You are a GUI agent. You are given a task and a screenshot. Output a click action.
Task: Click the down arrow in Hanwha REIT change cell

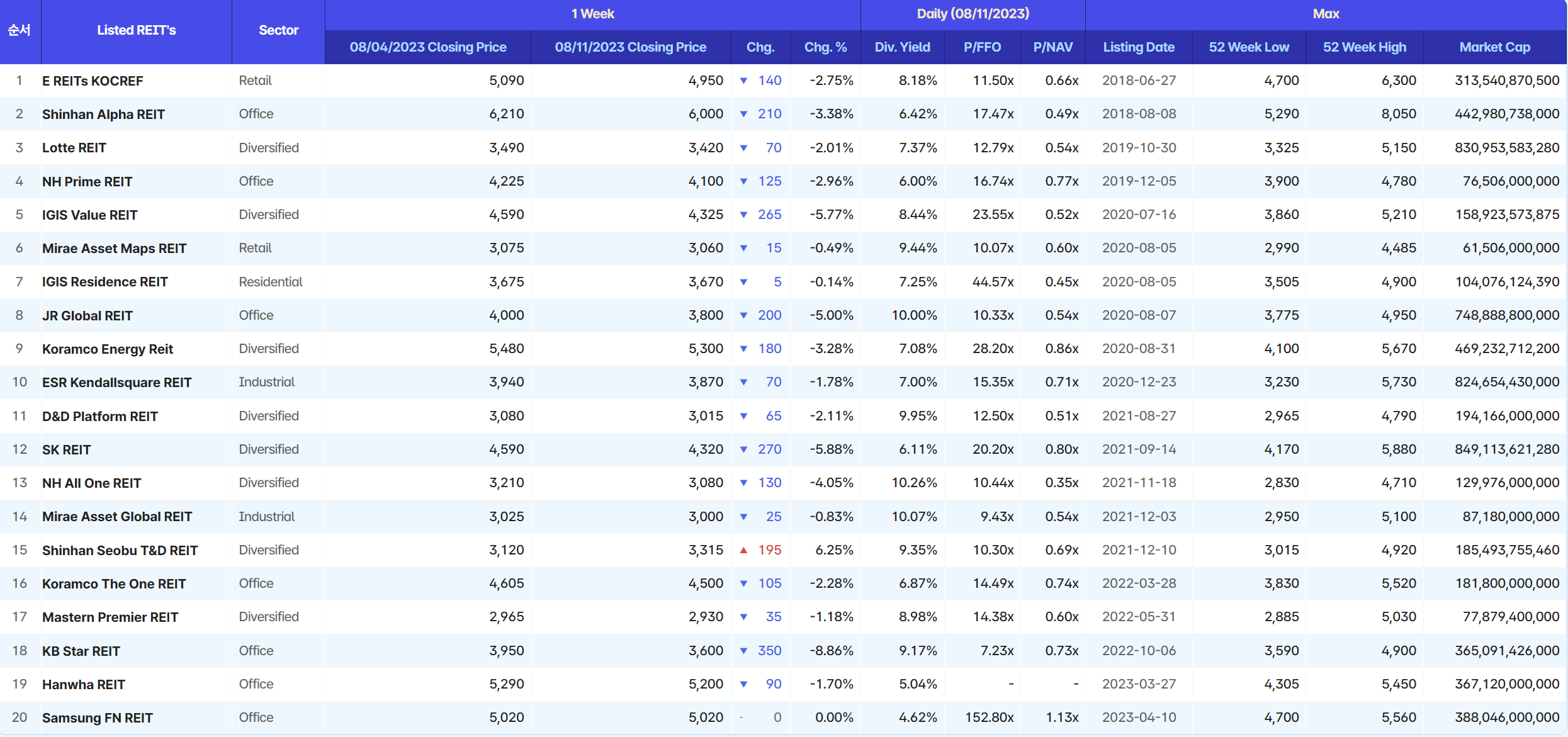click(x=743, y=684)
